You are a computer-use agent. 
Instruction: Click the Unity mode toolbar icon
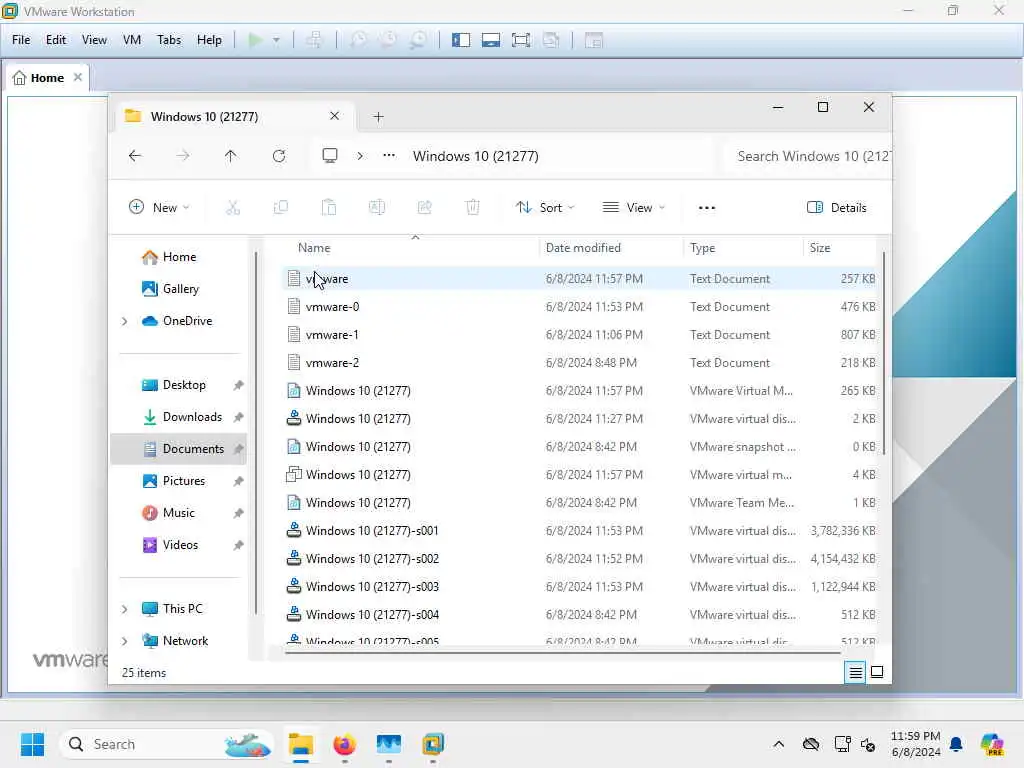551,40
